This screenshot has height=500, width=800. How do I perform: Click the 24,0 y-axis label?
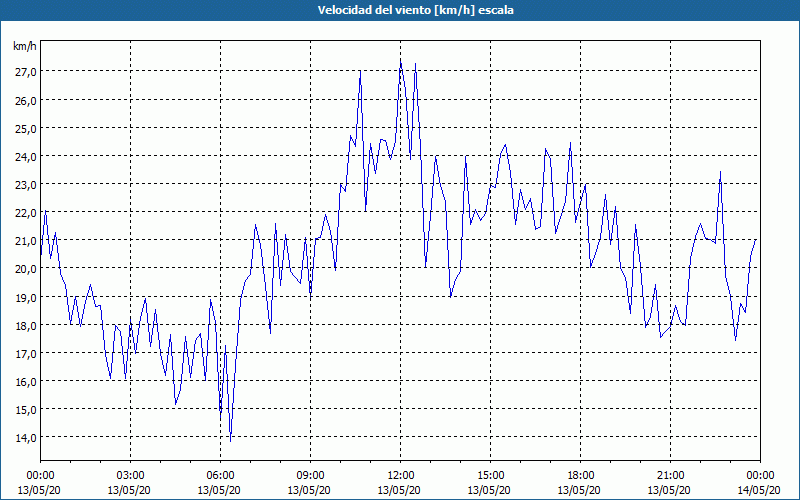tap(25, 157)
